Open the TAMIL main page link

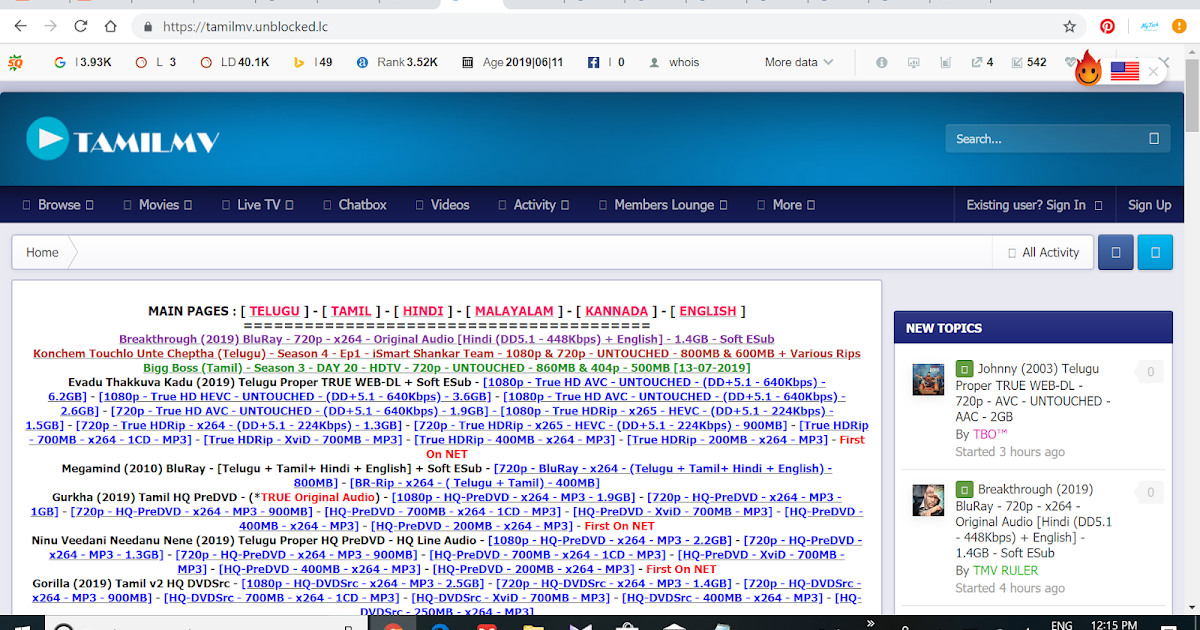point(351,311)
